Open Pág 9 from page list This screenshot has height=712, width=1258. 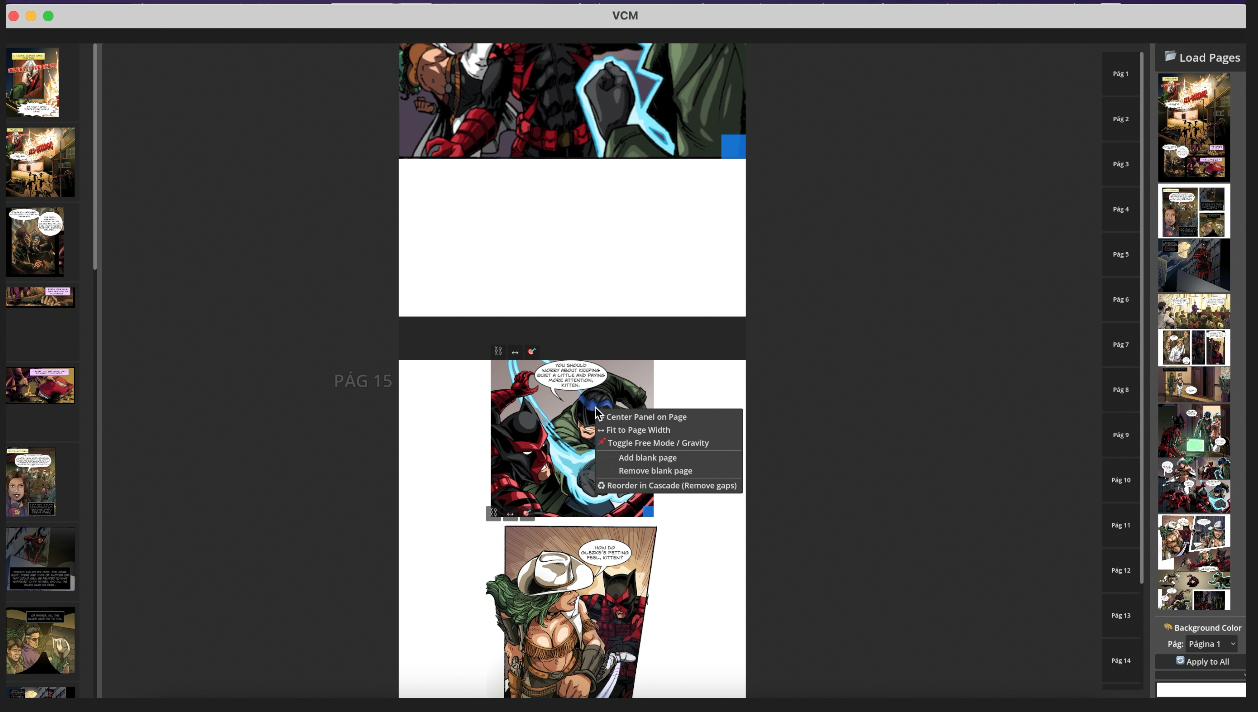point(1121,435)
